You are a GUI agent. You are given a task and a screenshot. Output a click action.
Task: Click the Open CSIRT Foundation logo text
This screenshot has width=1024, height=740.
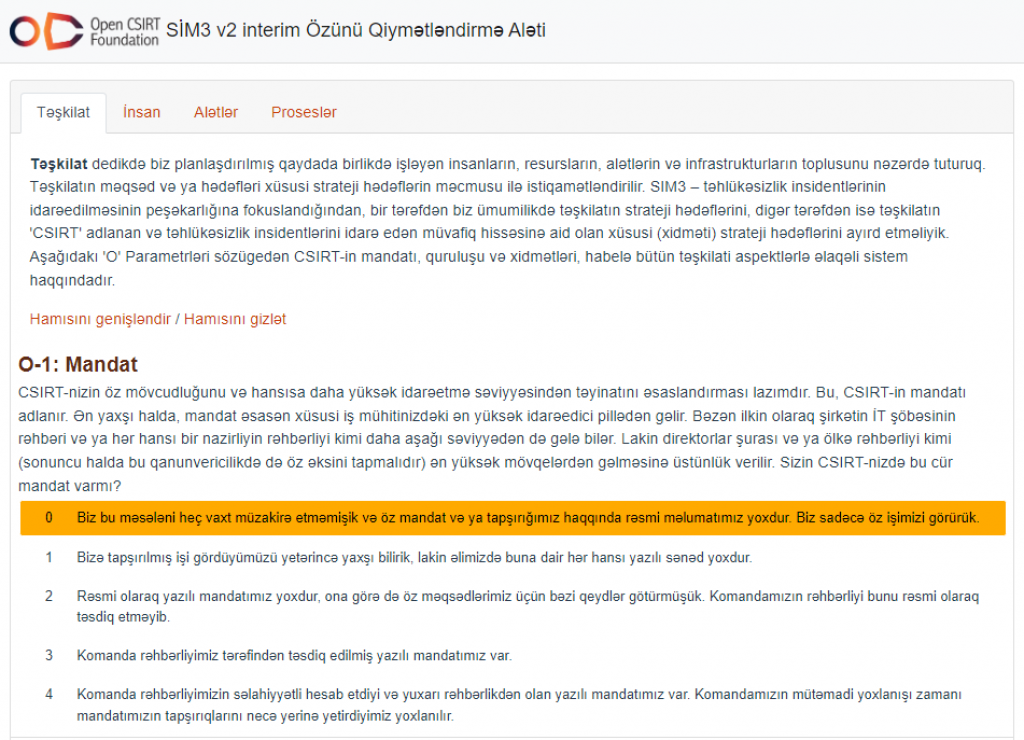[x=124, y=31]
